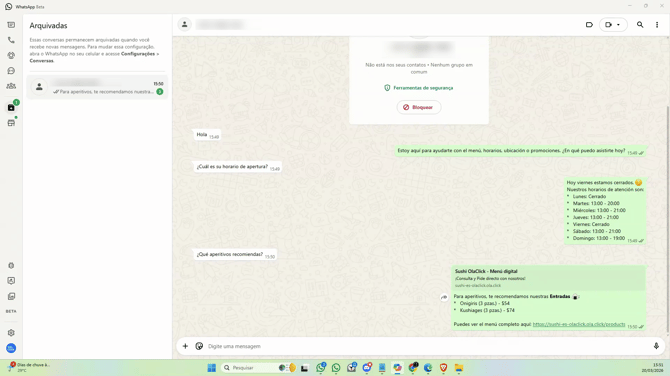Open the Communities icon in sidebar
Viewport: 670px width, 376px height.
(x=11, y=86)
